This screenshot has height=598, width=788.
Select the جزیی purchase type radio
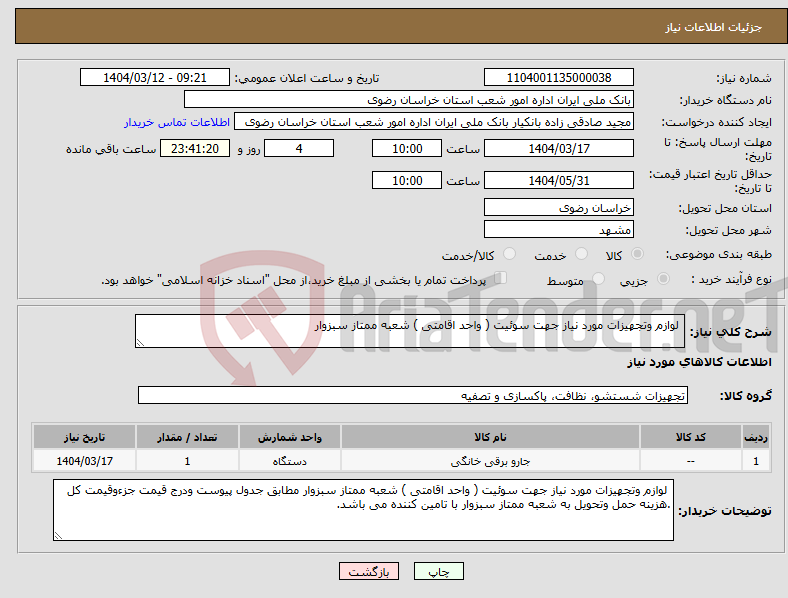pos(663,278)
